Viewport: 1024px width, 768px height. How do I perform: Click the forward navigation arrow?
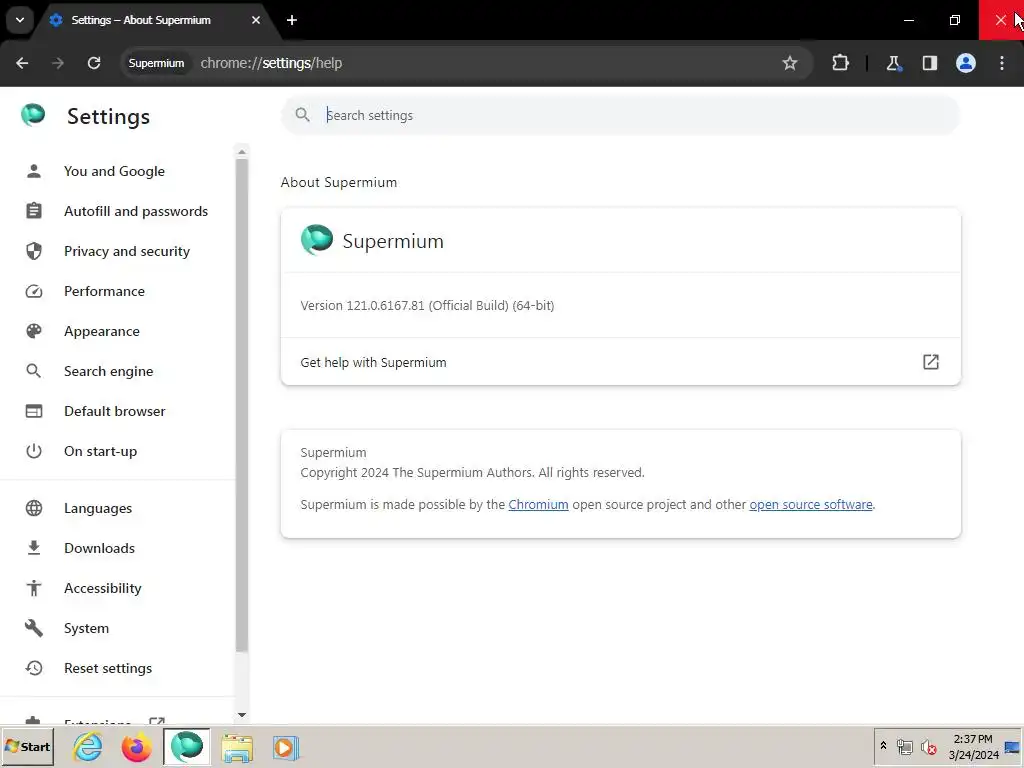pos(58,63)
